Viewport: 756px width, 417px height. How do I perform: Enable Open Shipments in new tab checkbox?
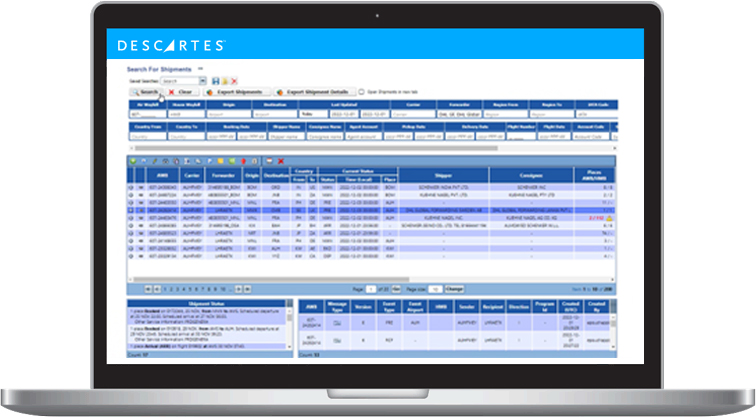click(361, 91)
